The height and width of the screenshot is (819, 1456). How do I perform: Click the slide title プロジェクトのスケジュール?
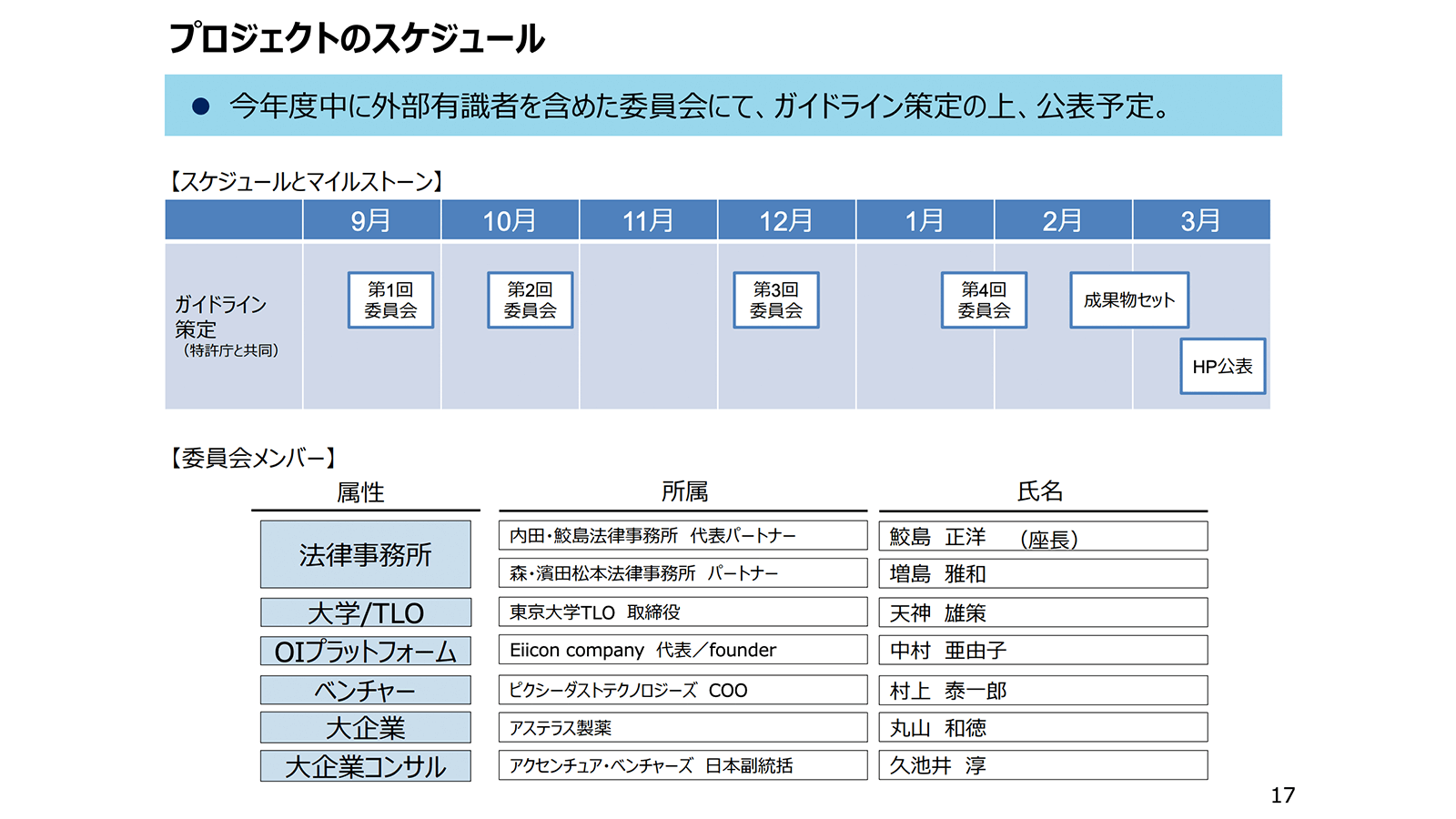click(x=357, y=39)
